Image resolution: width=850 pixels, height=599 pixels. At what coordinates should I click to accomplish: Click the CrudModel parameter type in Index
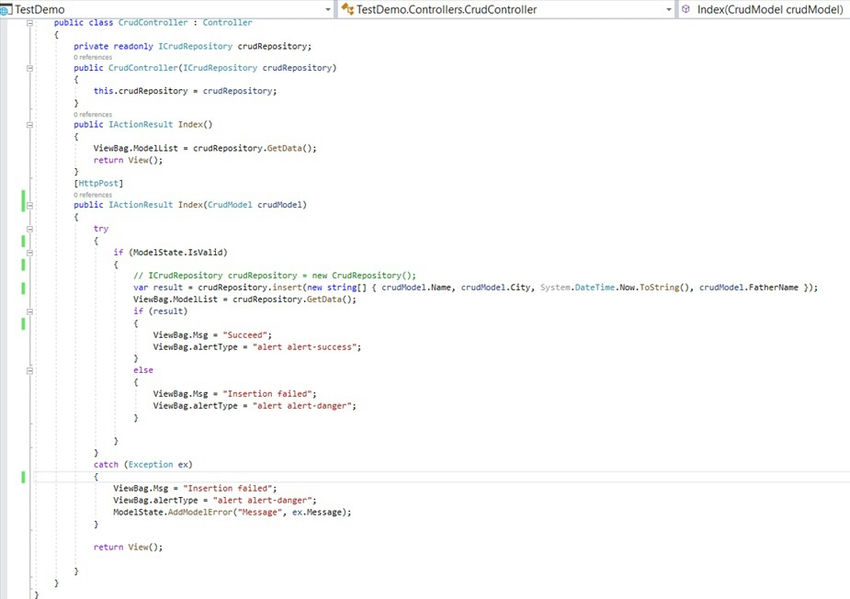tap(230, 204)
